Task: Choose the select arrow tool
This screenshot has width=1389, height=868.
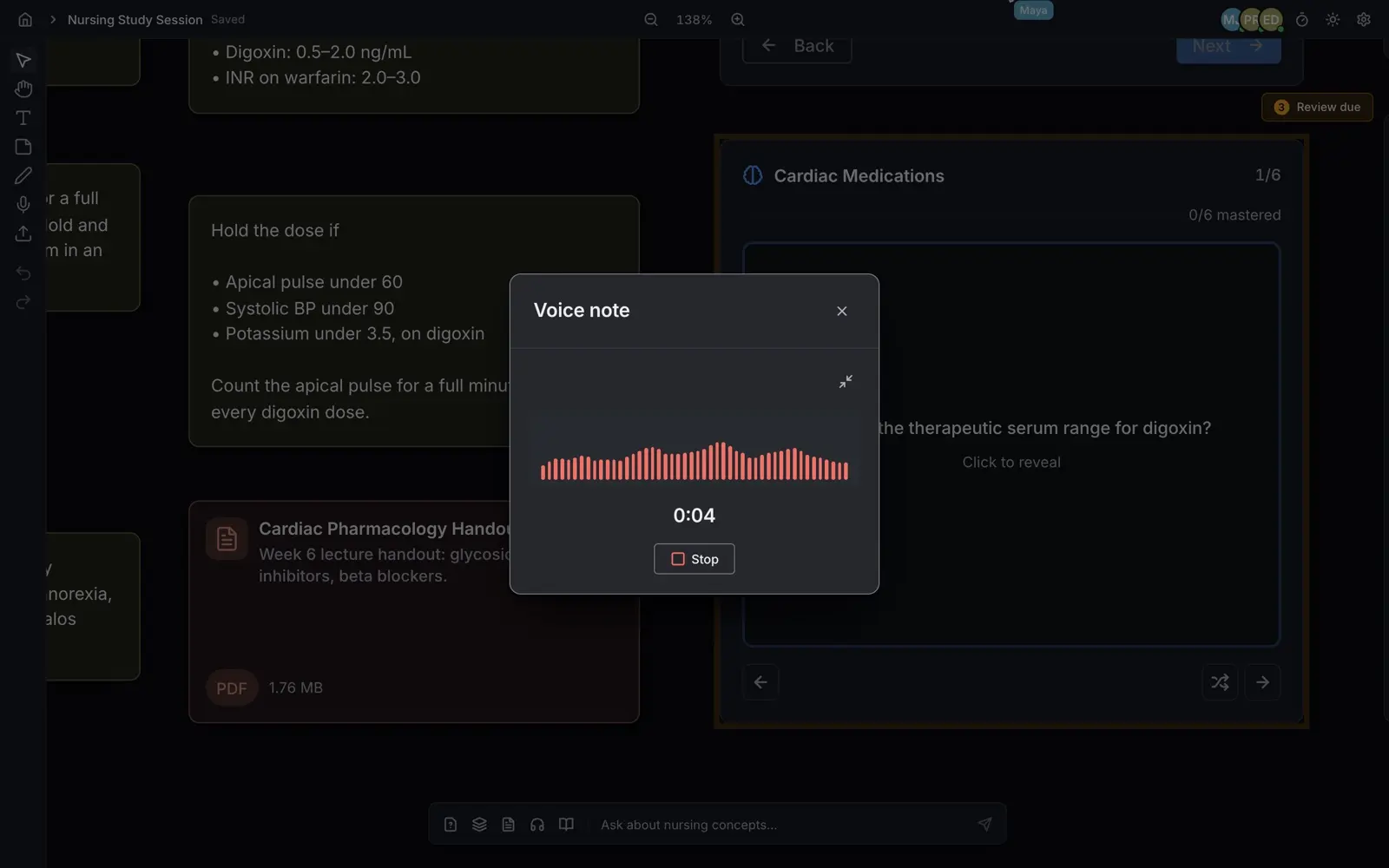Action: pos(23,60)
